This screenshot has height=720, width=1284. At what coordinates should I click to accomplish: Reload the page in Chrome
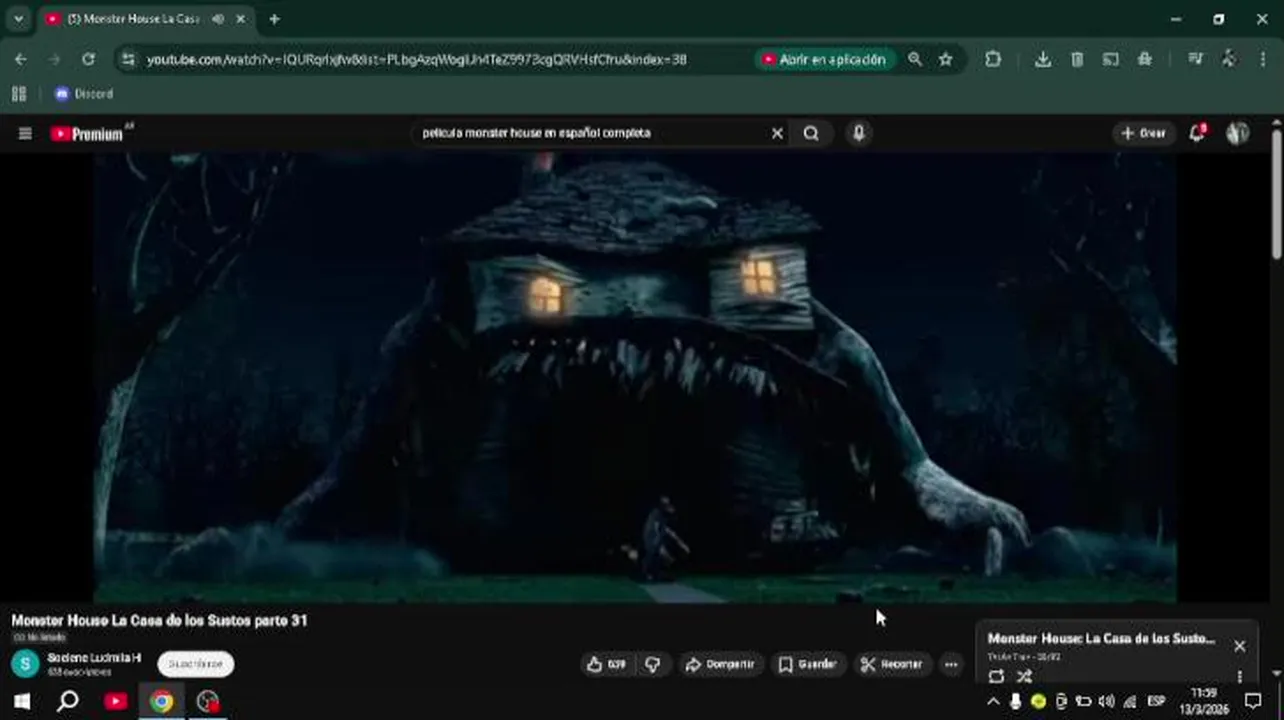click(x=88, y=60)
